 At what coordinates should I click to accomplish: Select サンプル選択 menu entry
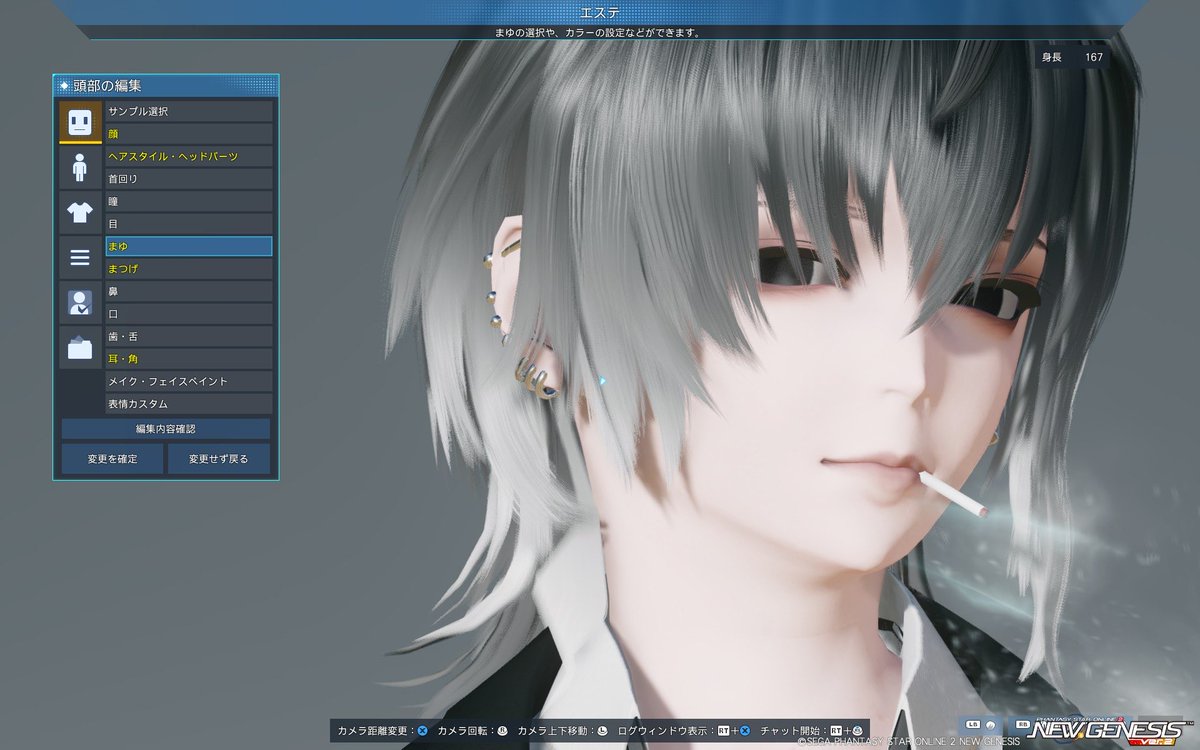click(189, 111)
